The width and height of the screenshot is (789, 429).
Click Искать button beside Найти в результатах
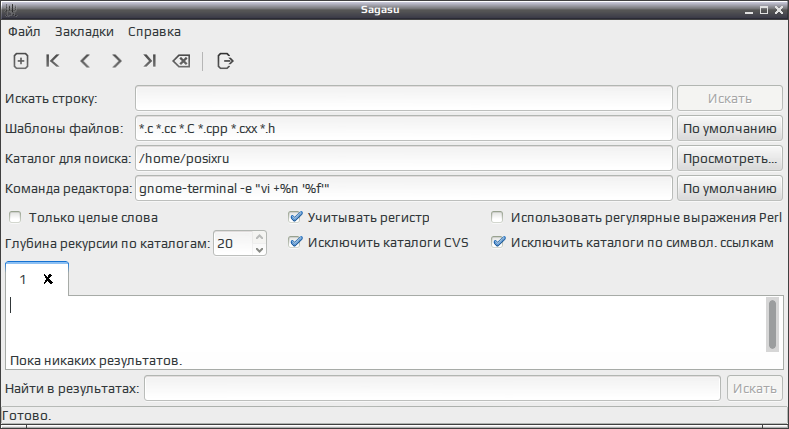(754, 388)
